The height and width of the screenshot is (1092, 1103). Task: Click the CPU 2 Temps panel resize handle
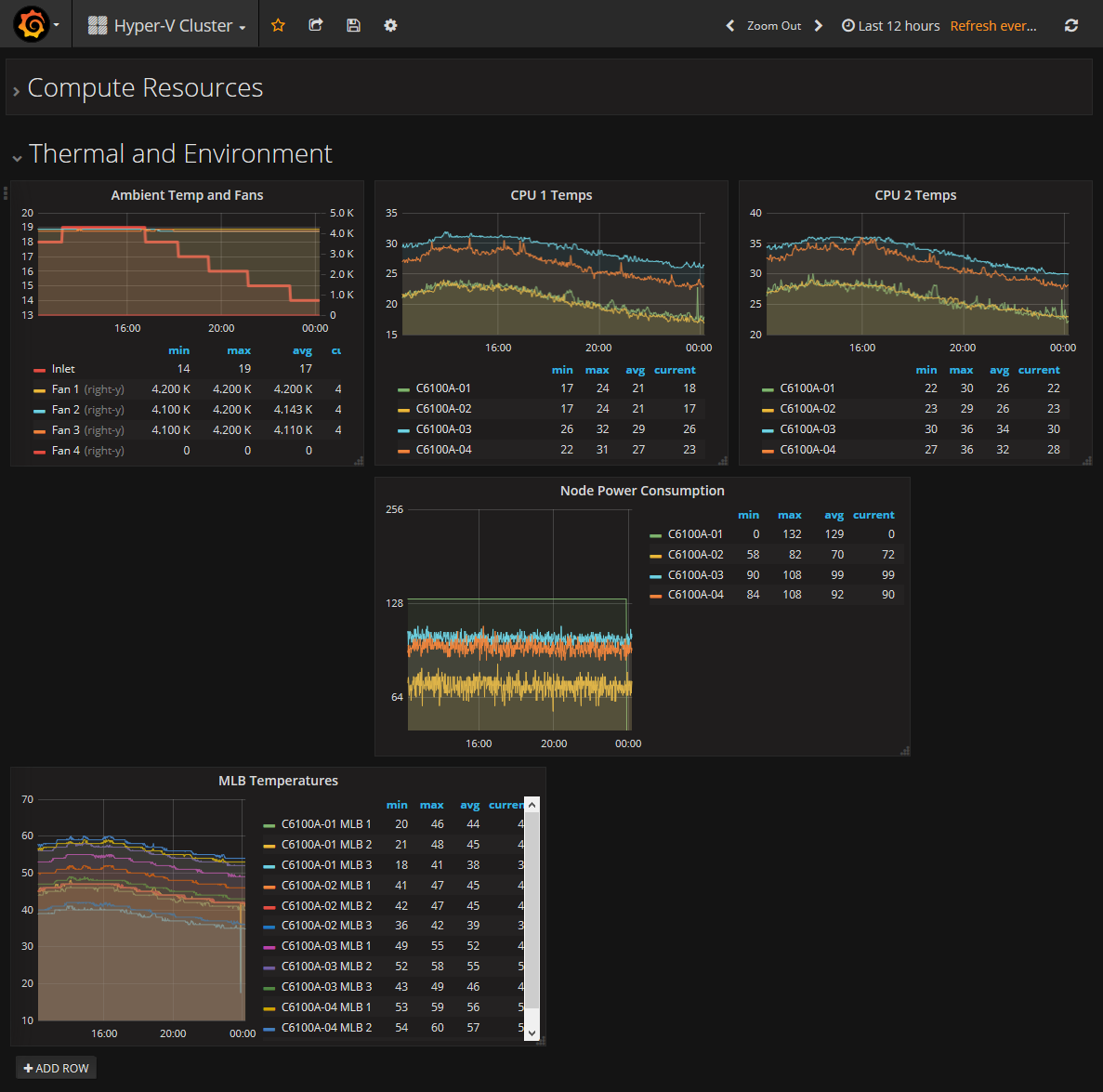tap(1087, 461)
